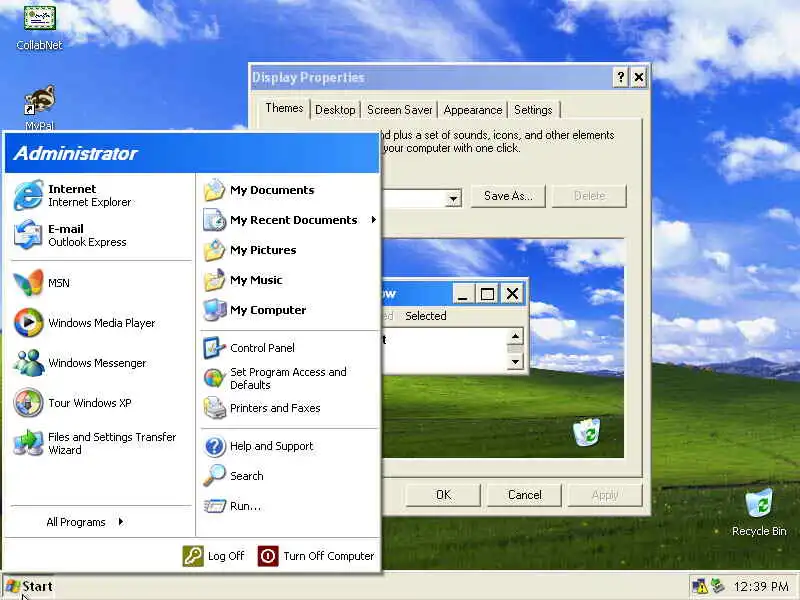
Task: Click the security alert tray icon
Action: (700, 586)
